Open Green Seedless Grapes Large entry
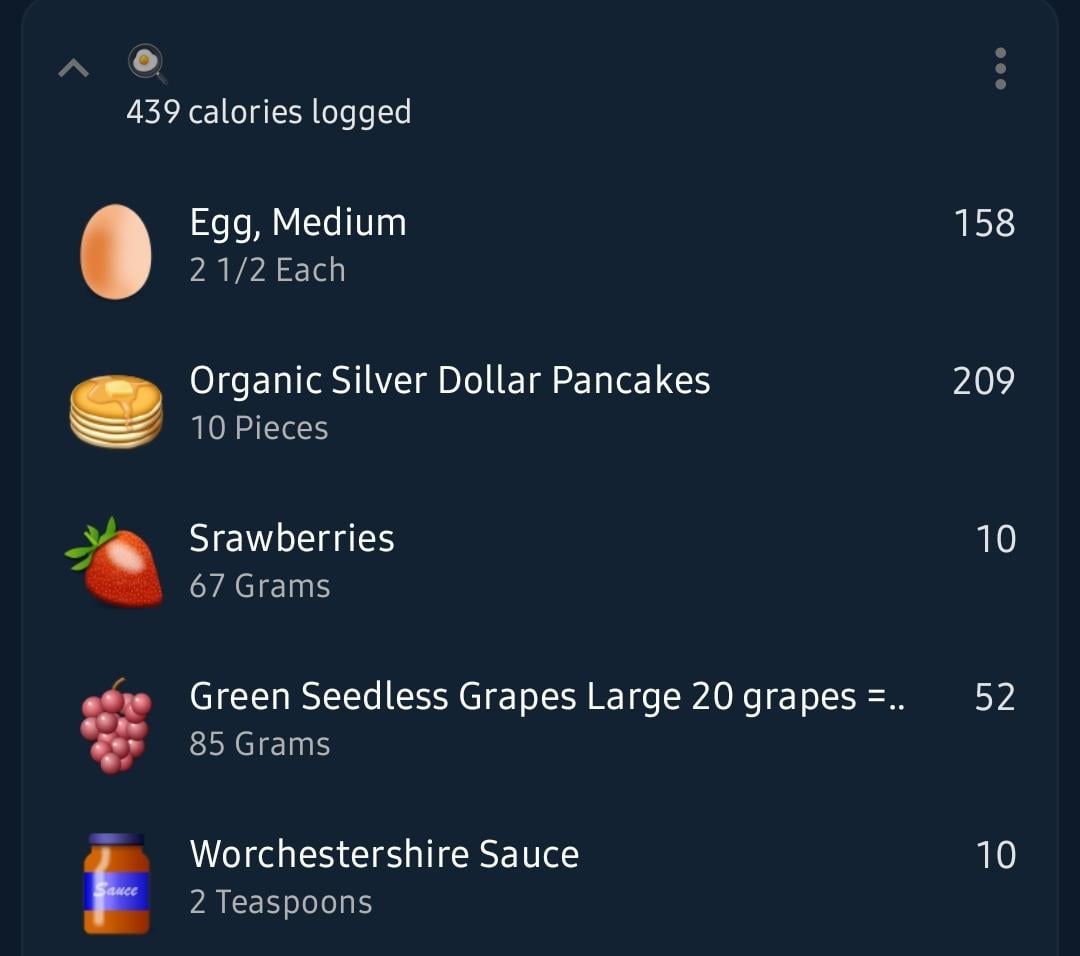Screen dimensions: 1080x956 pyautogui.click(x=541, y=719)
